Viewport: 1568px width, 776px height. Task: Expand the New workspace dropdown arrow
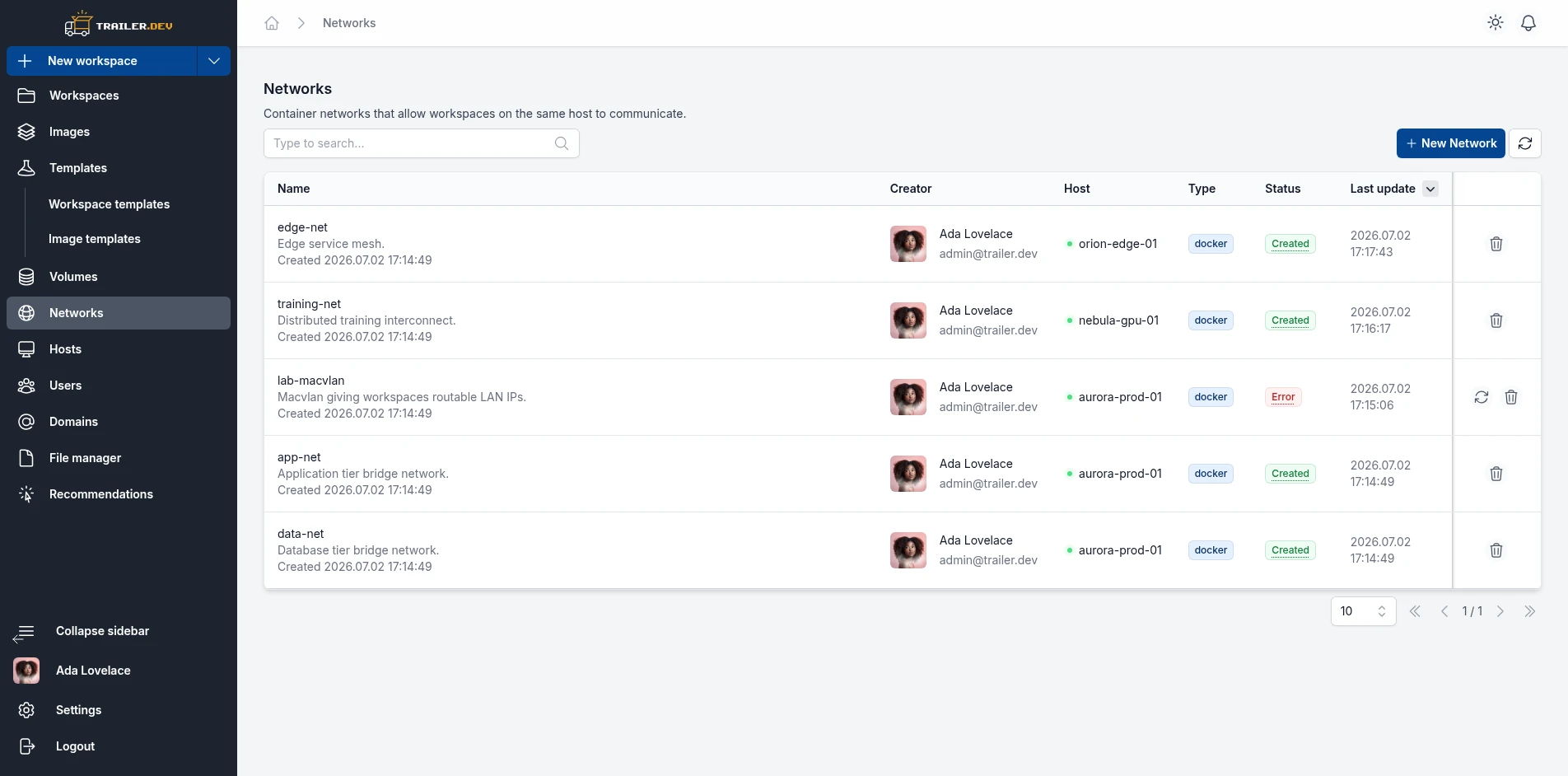[x=214, y=61]
